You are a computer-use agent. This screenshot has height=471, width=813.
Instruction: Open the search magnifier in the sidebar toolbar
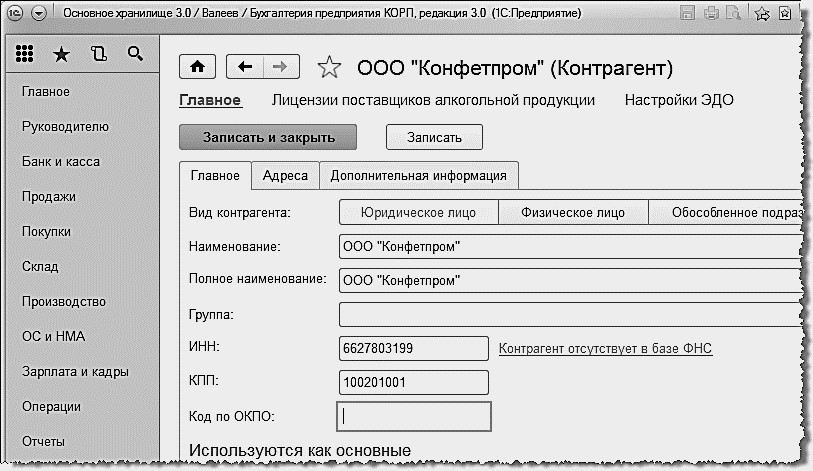(x=135, y=53)
